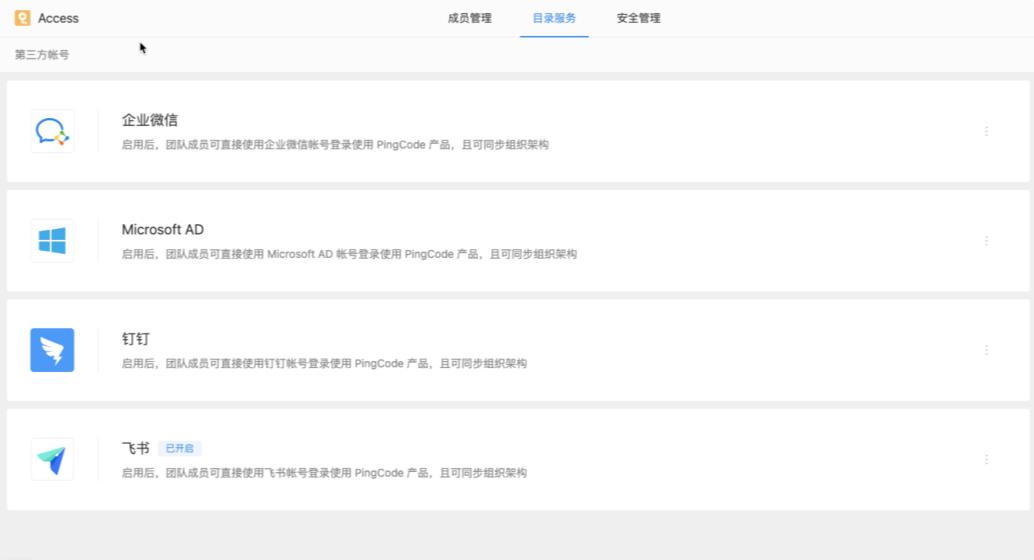This screenshot has height=560, width=1034.
Task: Click description mentioning Microsoft AD 帐号登录
Action: (x=349, y=254)
